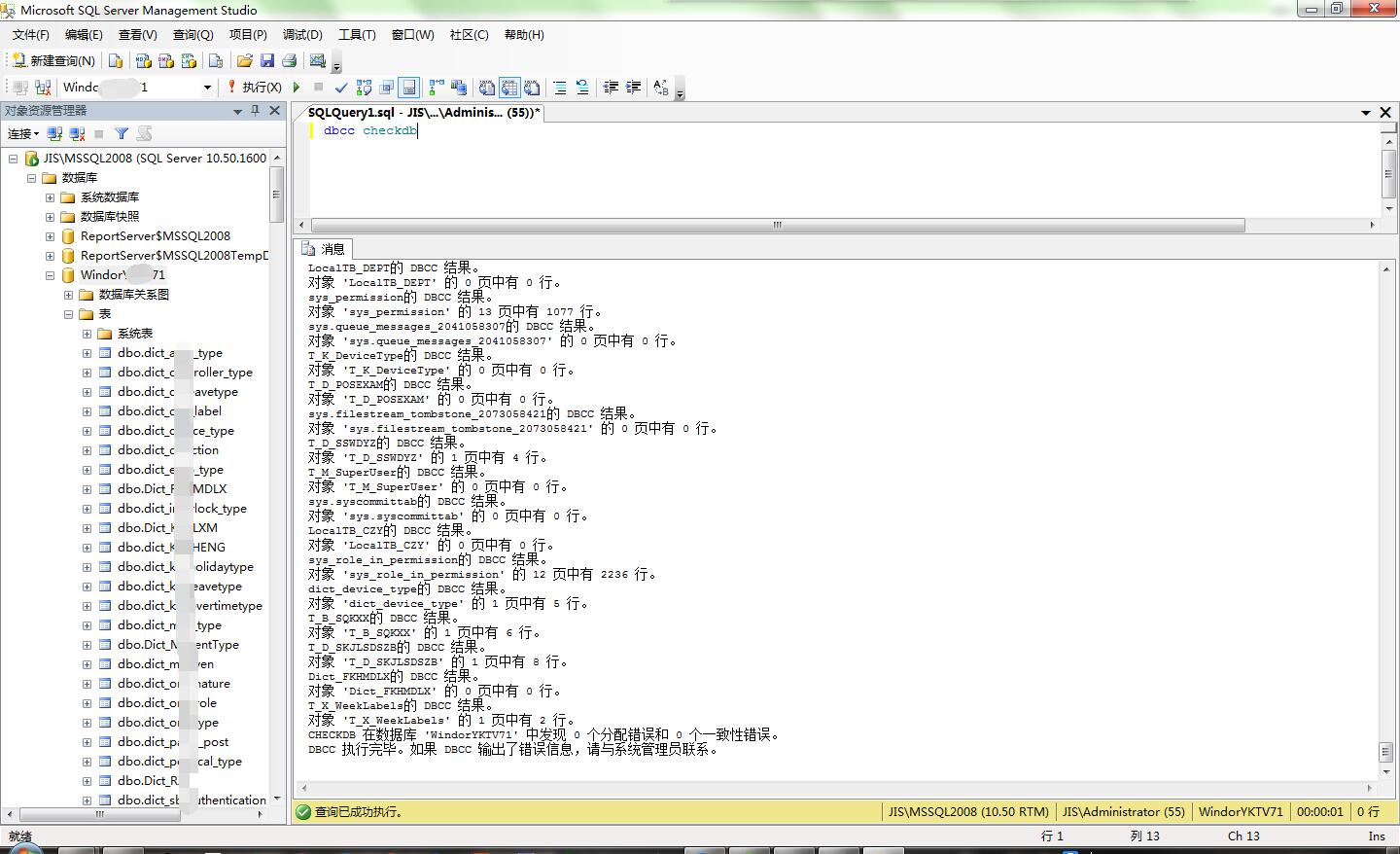Open the Object Explorer window position dropdown
Image resolution: width=1400 pixels, height=854 pixels.
tap(237, 111)
